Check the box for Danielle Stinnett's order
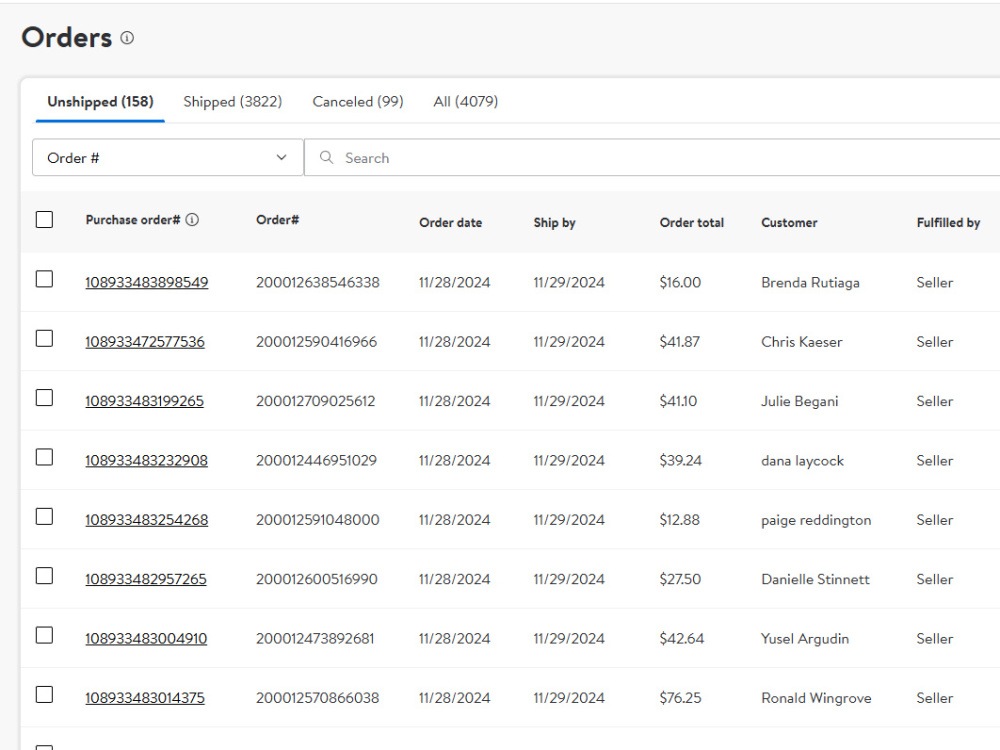 tap(45, 576)
